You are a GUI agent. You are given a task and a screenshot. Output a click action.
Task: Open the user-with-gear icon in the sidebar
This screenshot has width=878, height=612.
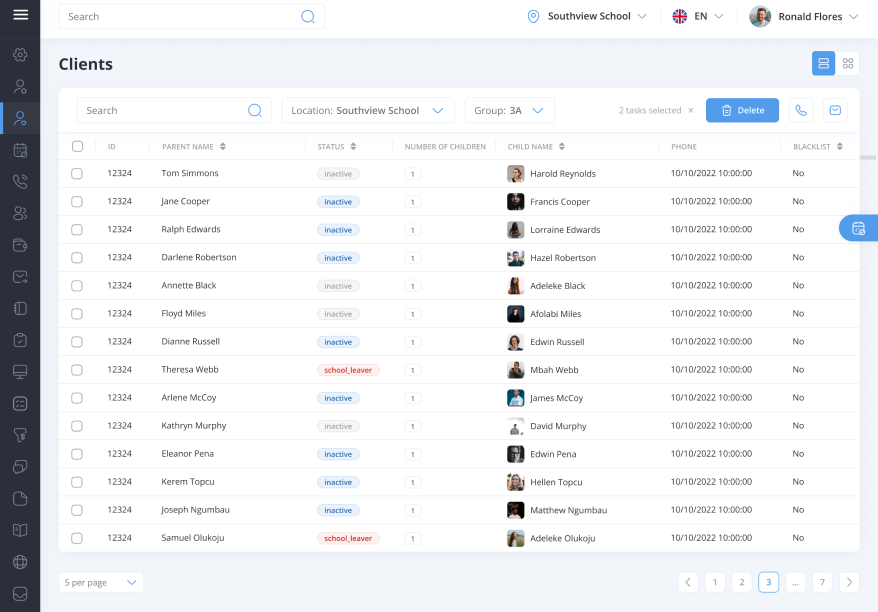(x=20, y=87)
